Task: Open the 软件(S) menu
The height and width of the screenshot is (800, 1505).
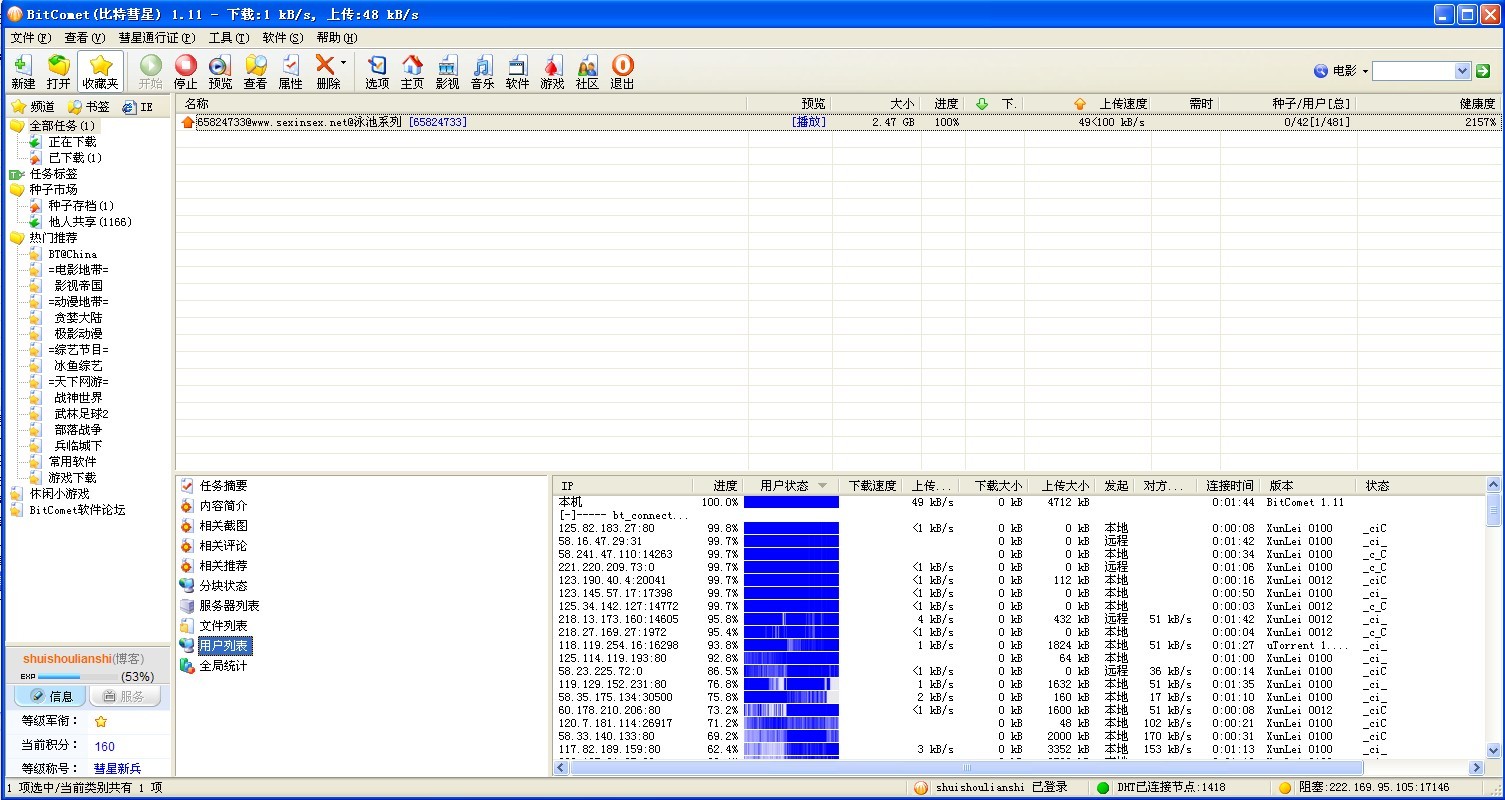Action: 282,38
